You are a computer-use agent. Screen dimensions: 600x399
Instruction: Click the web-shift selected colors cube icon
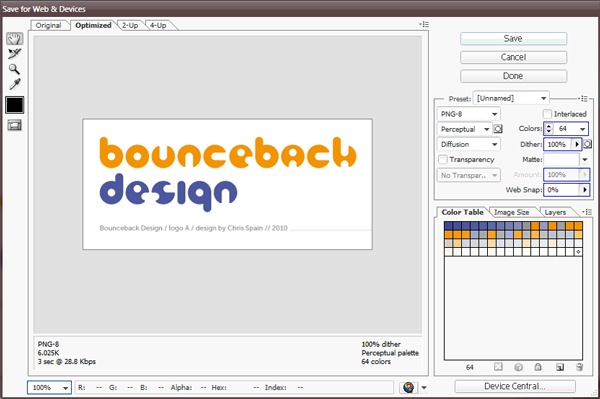coord(518,367)
